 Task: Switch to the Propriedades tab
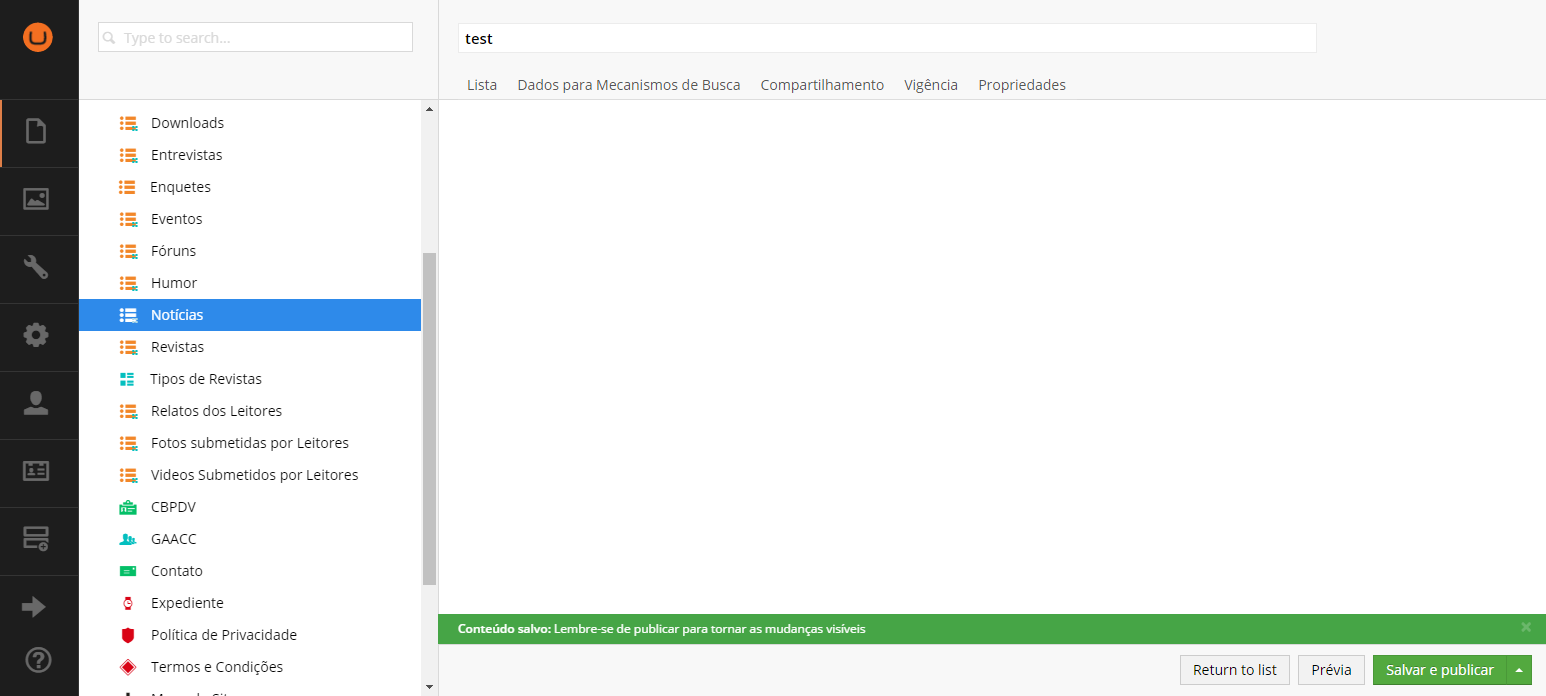tap(1022, 85)
